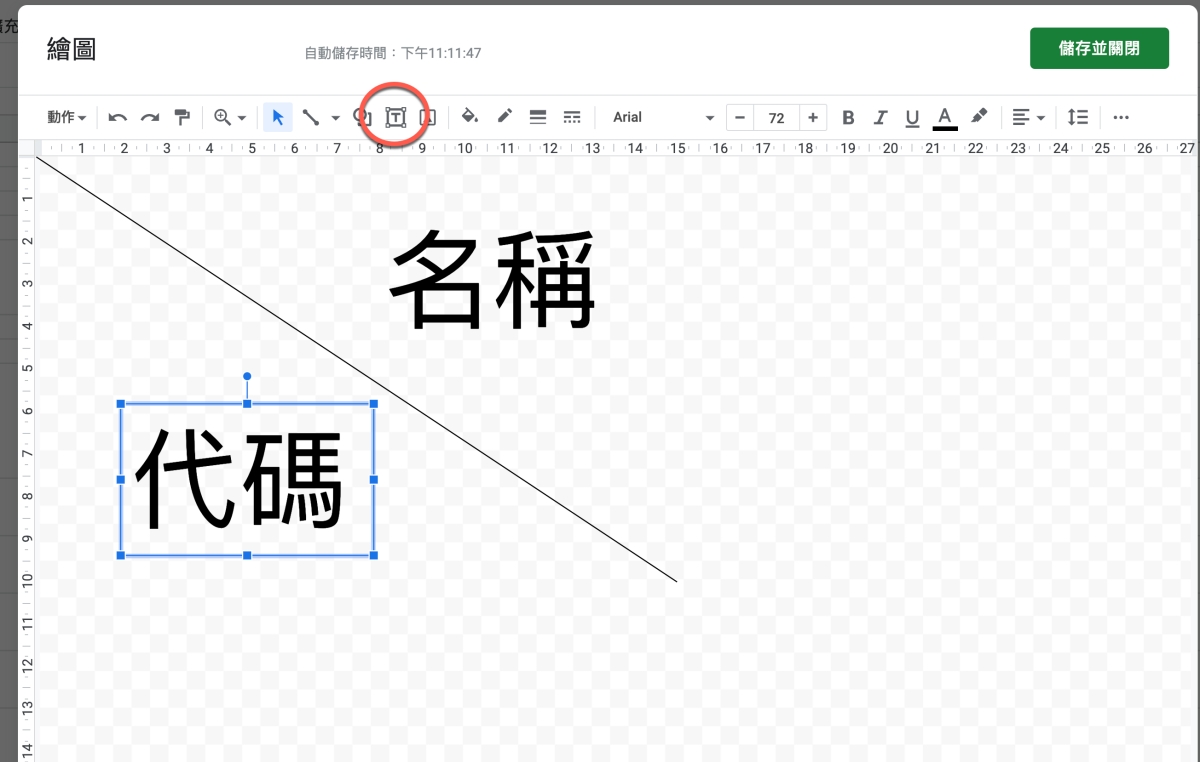Select the 名稱 text on the canvas

pyautogui.click(x=493, y=280)
